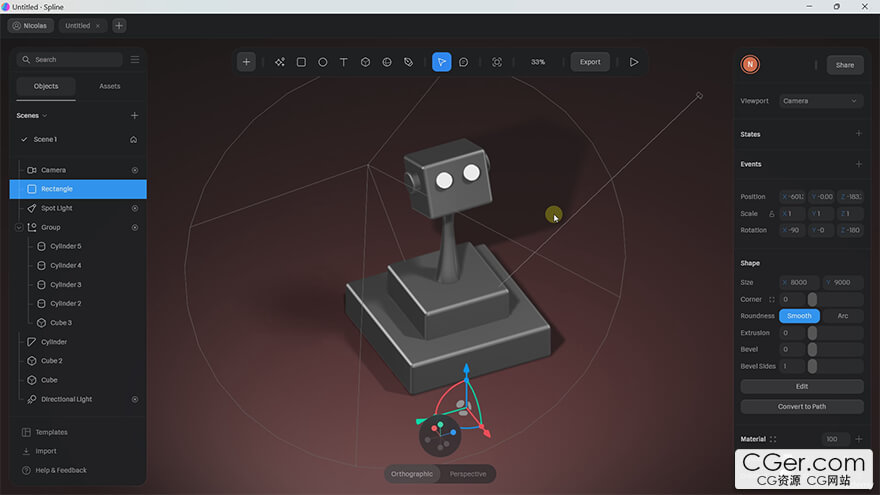Select the Rectangle shape tool in toolbar
Viewport: 880px width, 495px height.
tap(301, 62)
